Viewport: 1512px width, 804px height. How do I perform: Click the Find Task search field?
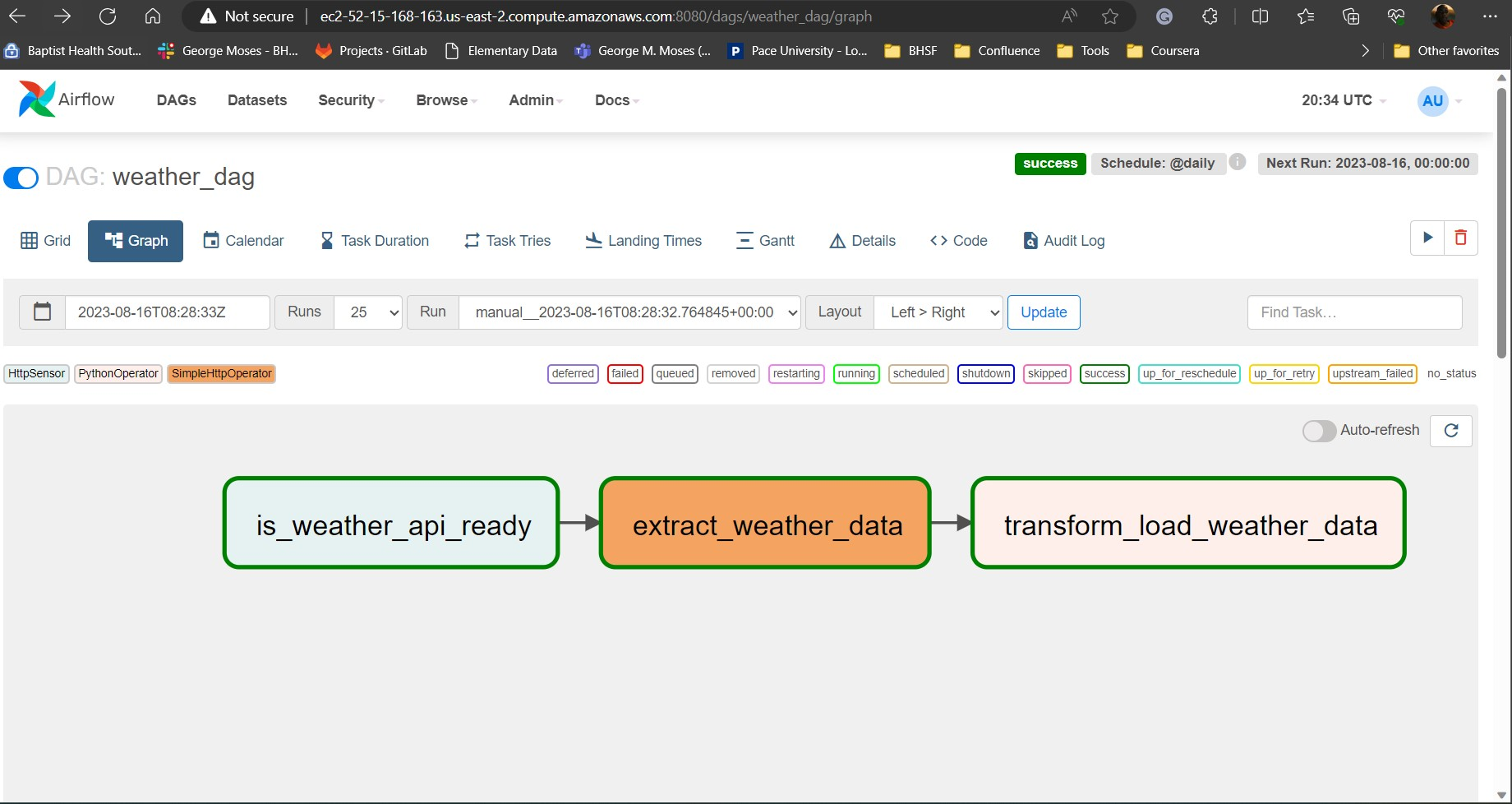tap(1353, 312)
